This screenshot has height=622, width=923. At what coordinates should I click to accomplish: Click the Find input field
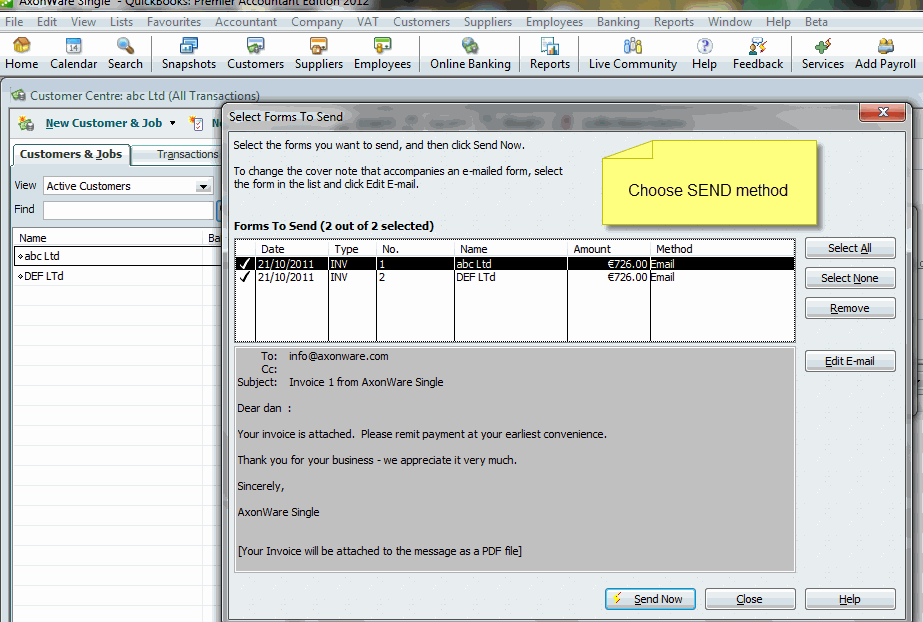coord(128,209)
